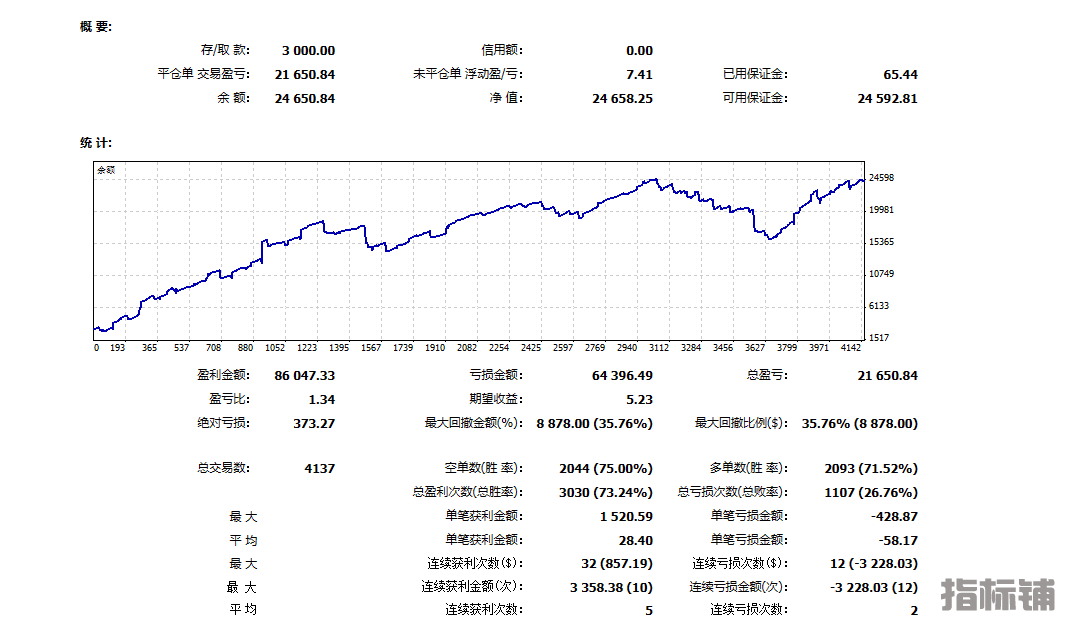Viewport: 1069px width, 619px height.
Task: Click the 24598 label on chart Y-axis
Action: (x=881, y=178)
